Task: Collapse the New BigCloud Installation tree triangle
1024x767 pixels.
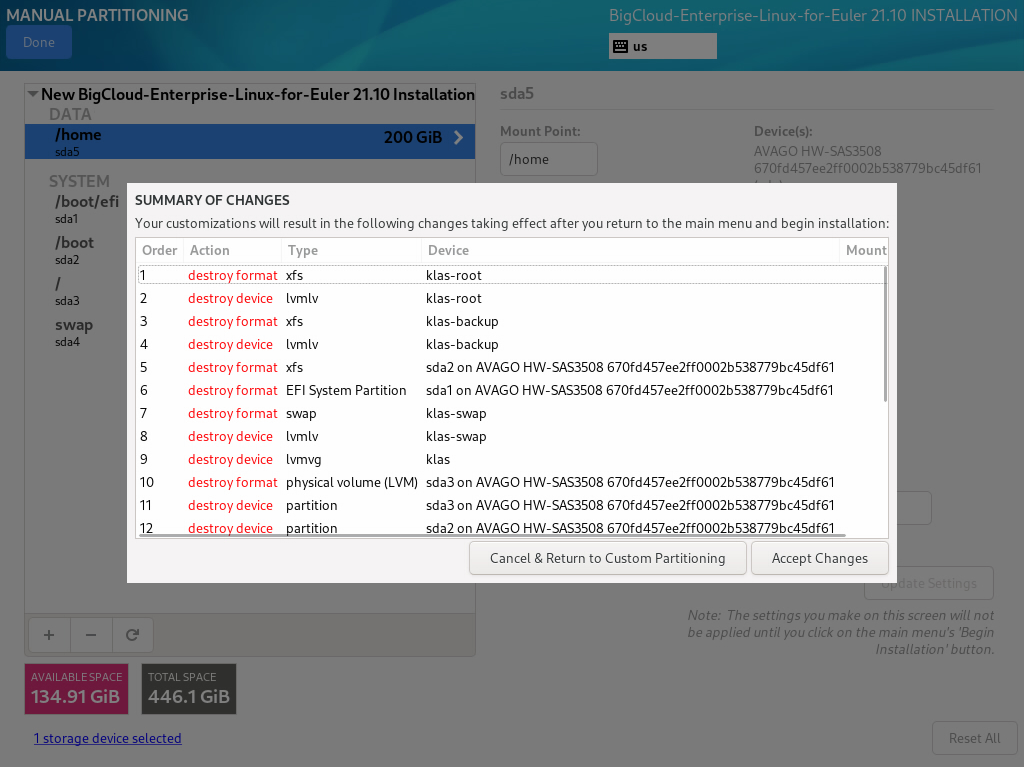Action: coord(33,94)
